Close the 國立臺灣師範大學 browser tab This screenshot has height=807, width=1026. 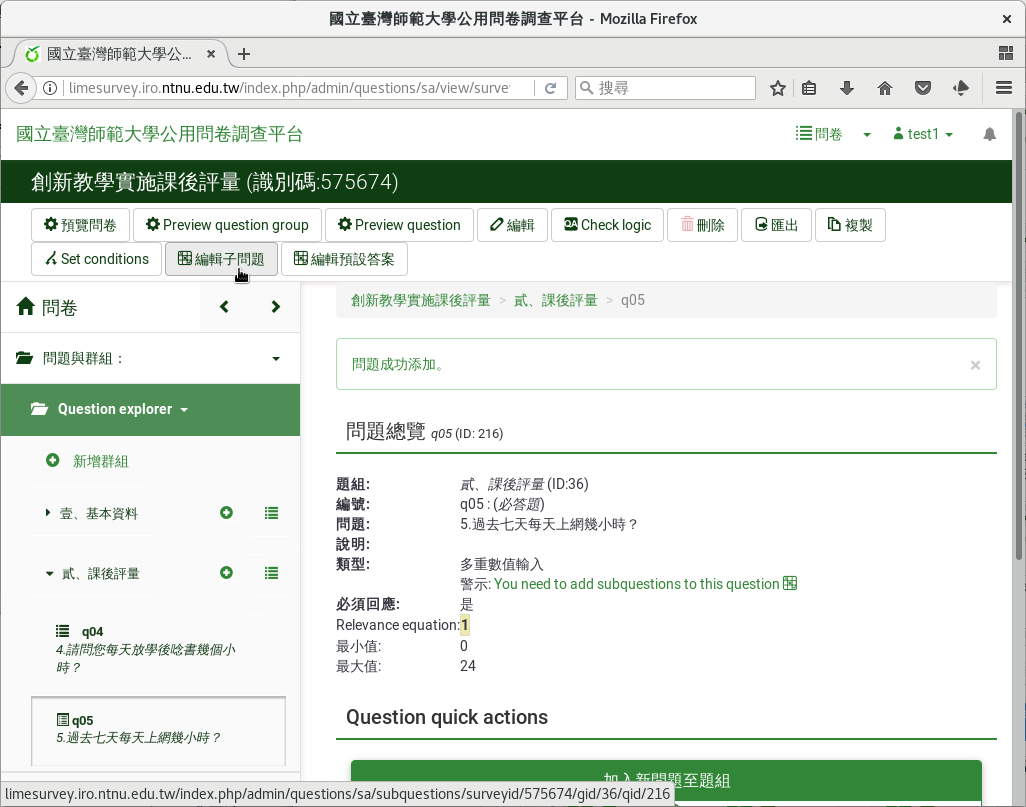(211, 54)
